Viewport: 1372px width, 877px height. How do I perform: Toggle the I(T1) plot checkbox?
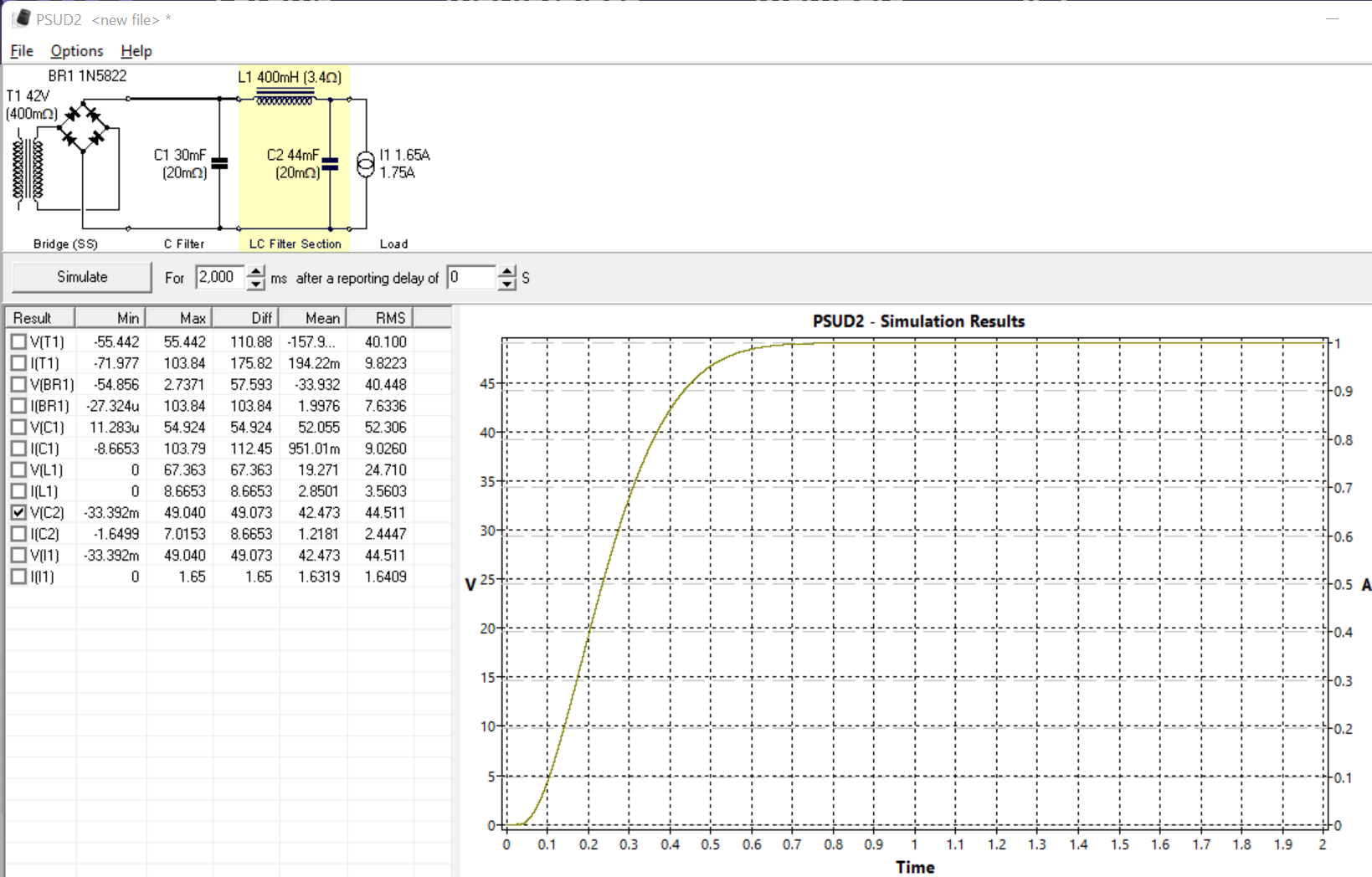pyautogui.click(x=18, y=363)
